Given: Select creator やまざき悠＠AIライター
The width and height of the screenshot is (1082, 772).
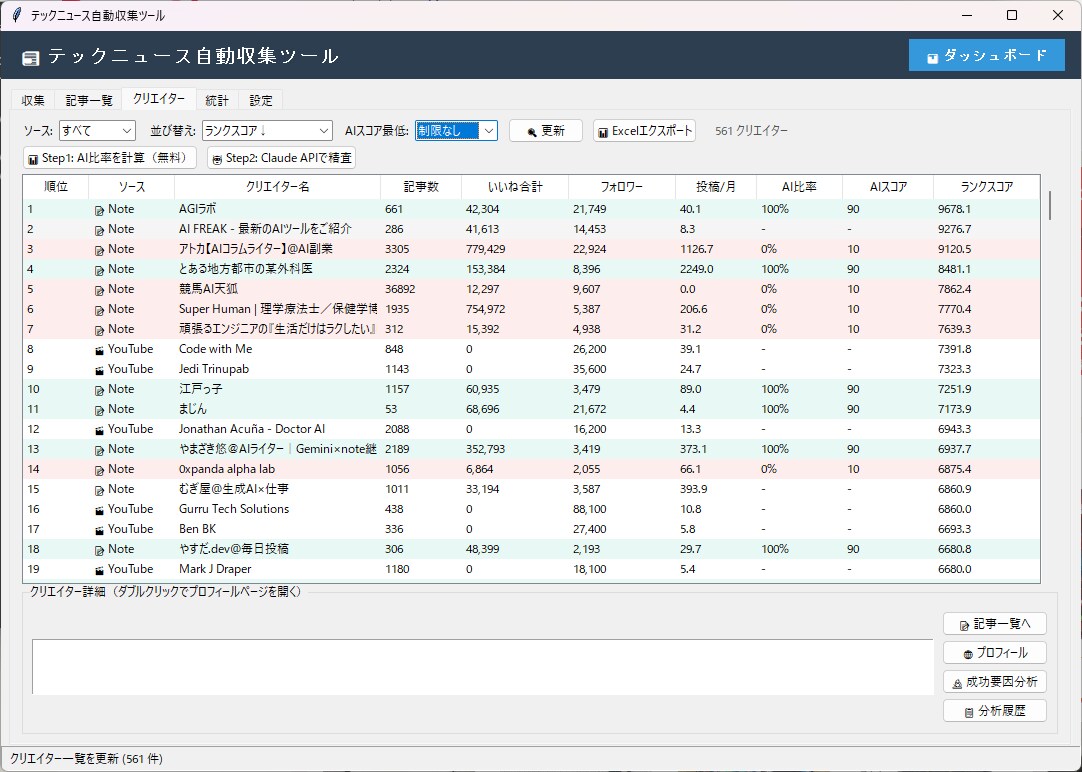Looking at the screenshot, I should pyautogui.click(x=278, y=449).
